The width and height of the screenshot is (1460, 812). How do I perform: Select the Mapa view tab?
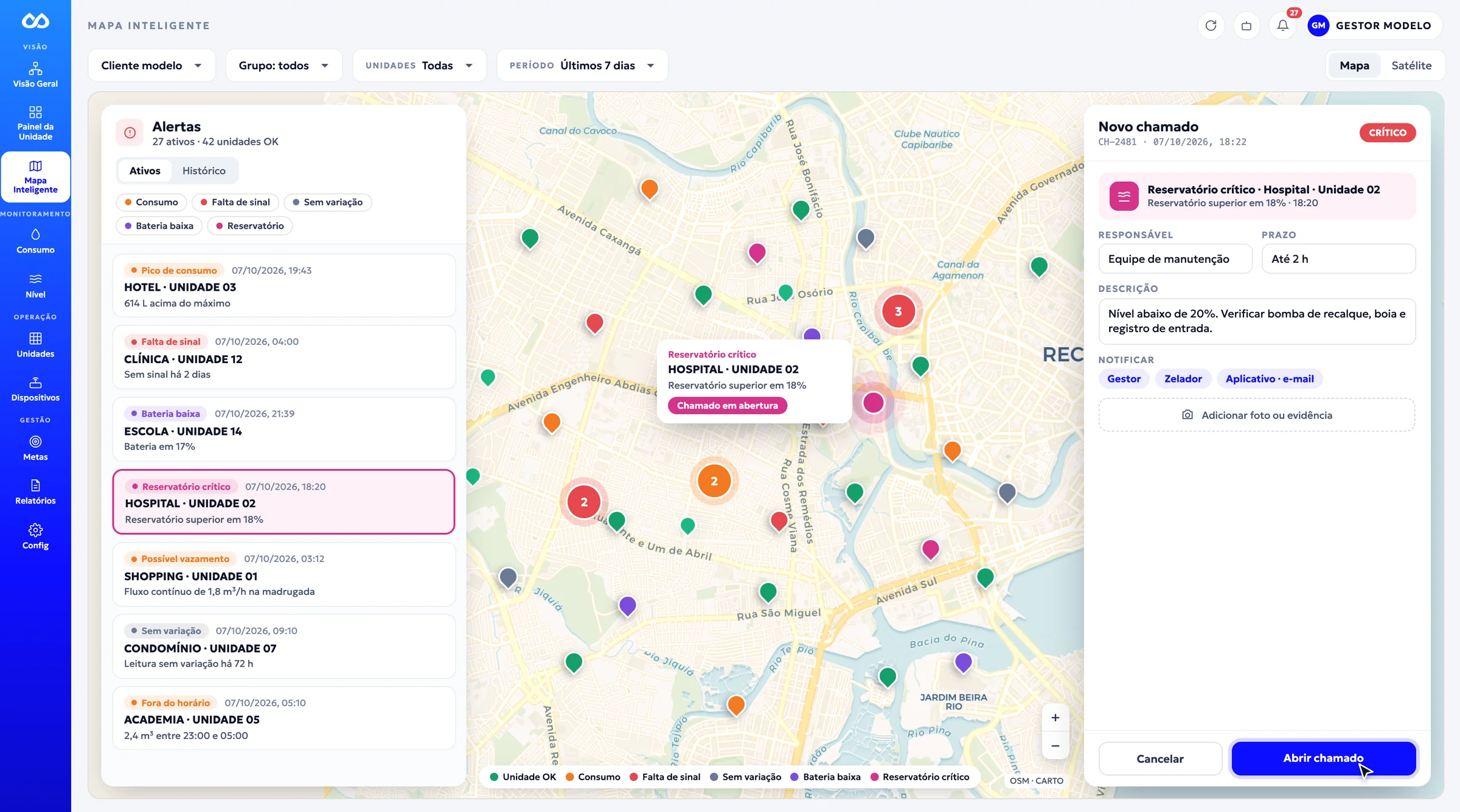coord(1354,65)
